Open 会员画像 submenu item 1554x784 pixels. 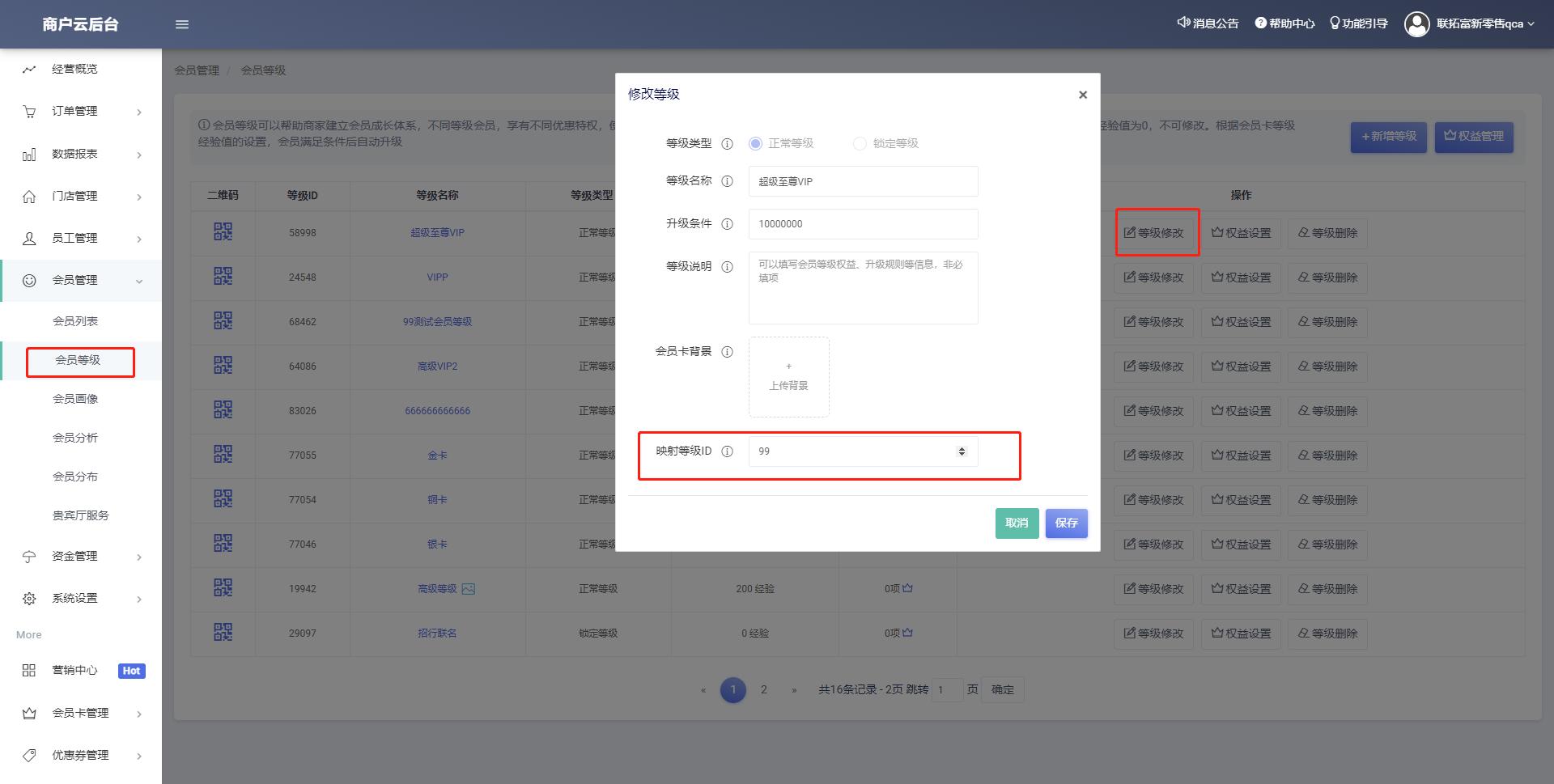[x=75, y=399]
